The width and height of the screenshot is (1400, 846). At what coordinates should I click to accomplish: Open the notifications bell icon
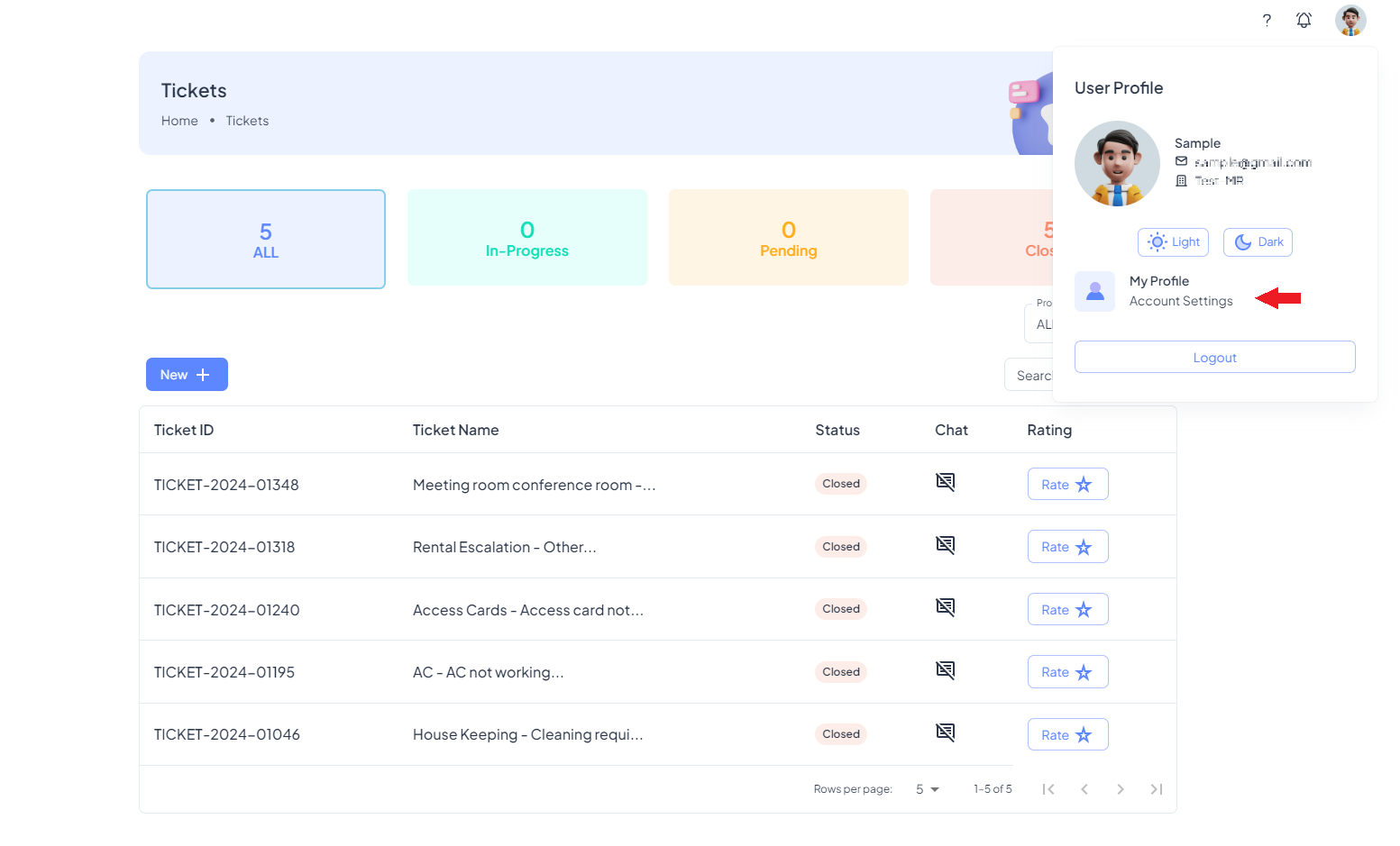(1304, 20)
